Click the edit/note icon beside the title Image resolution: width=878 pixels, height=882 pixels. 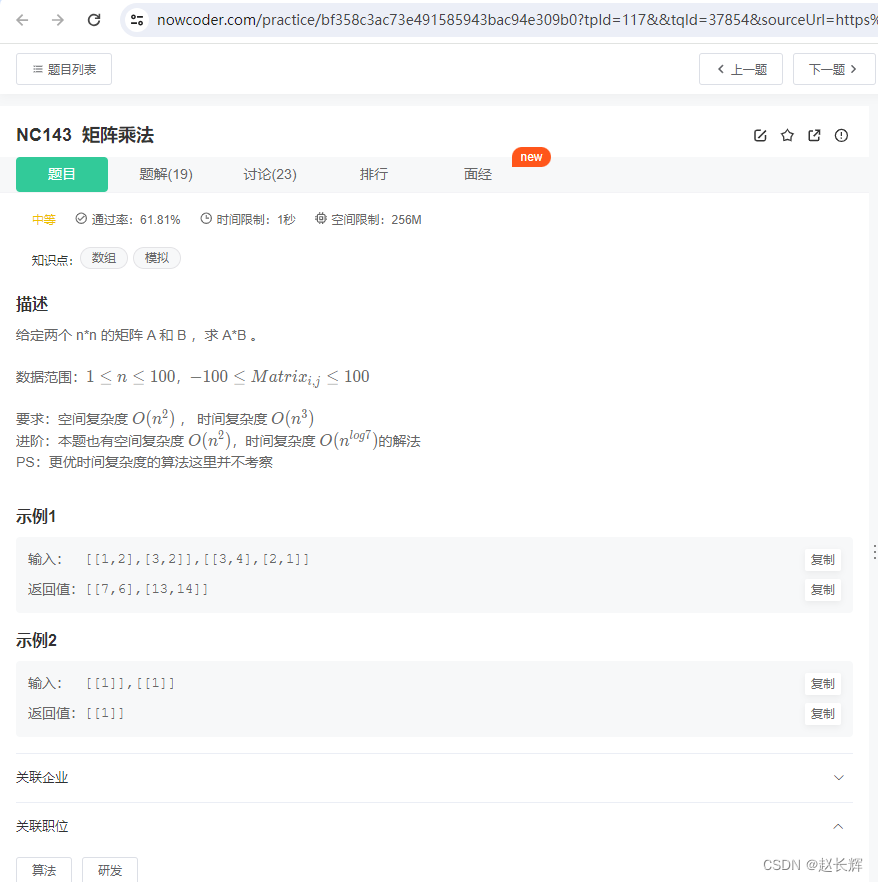pyautogui.click(x=760, y=135)
